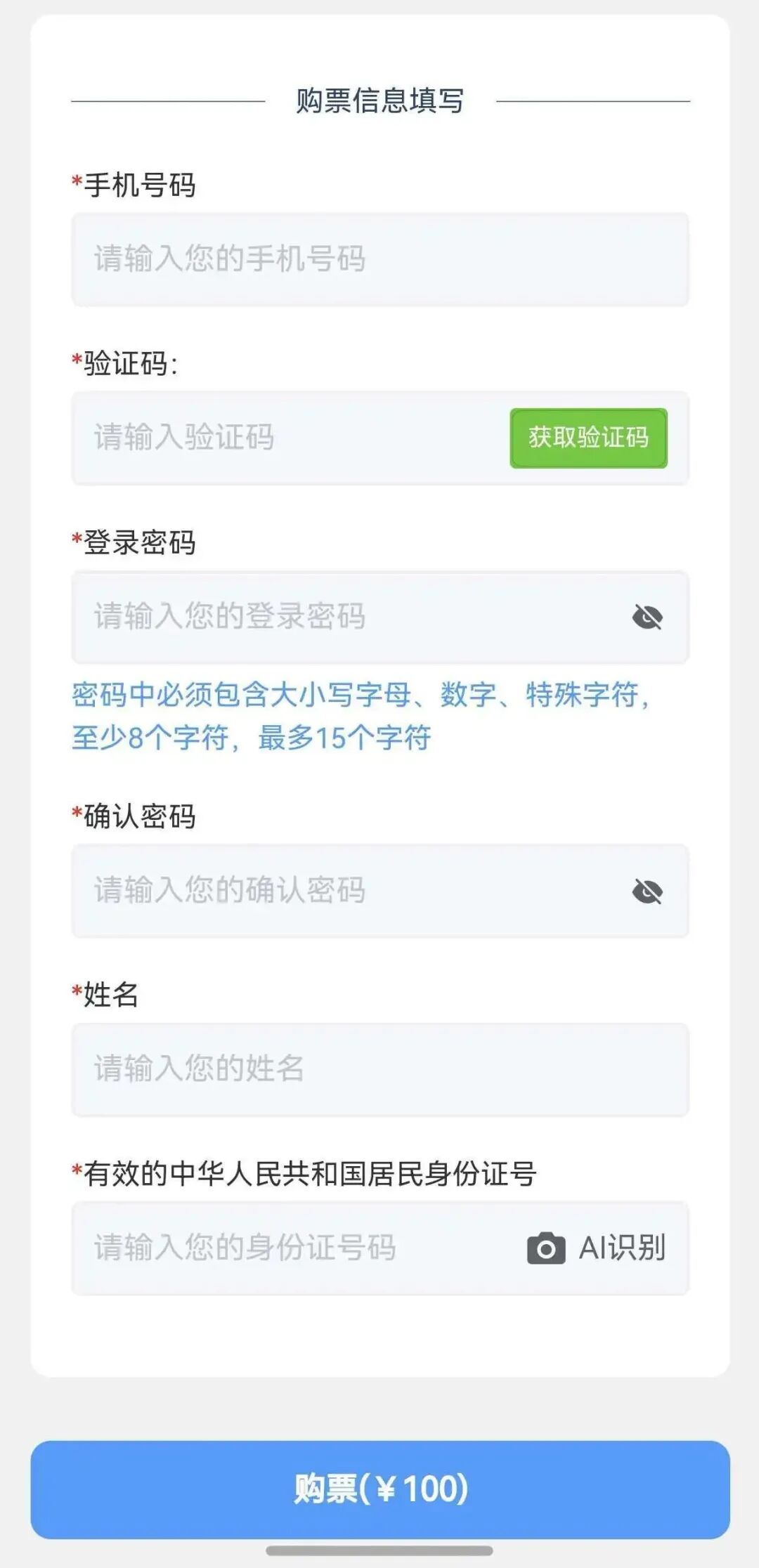Click the 确认密码 field label
This screenshot has width=759, height=1568.
(139, 817)
